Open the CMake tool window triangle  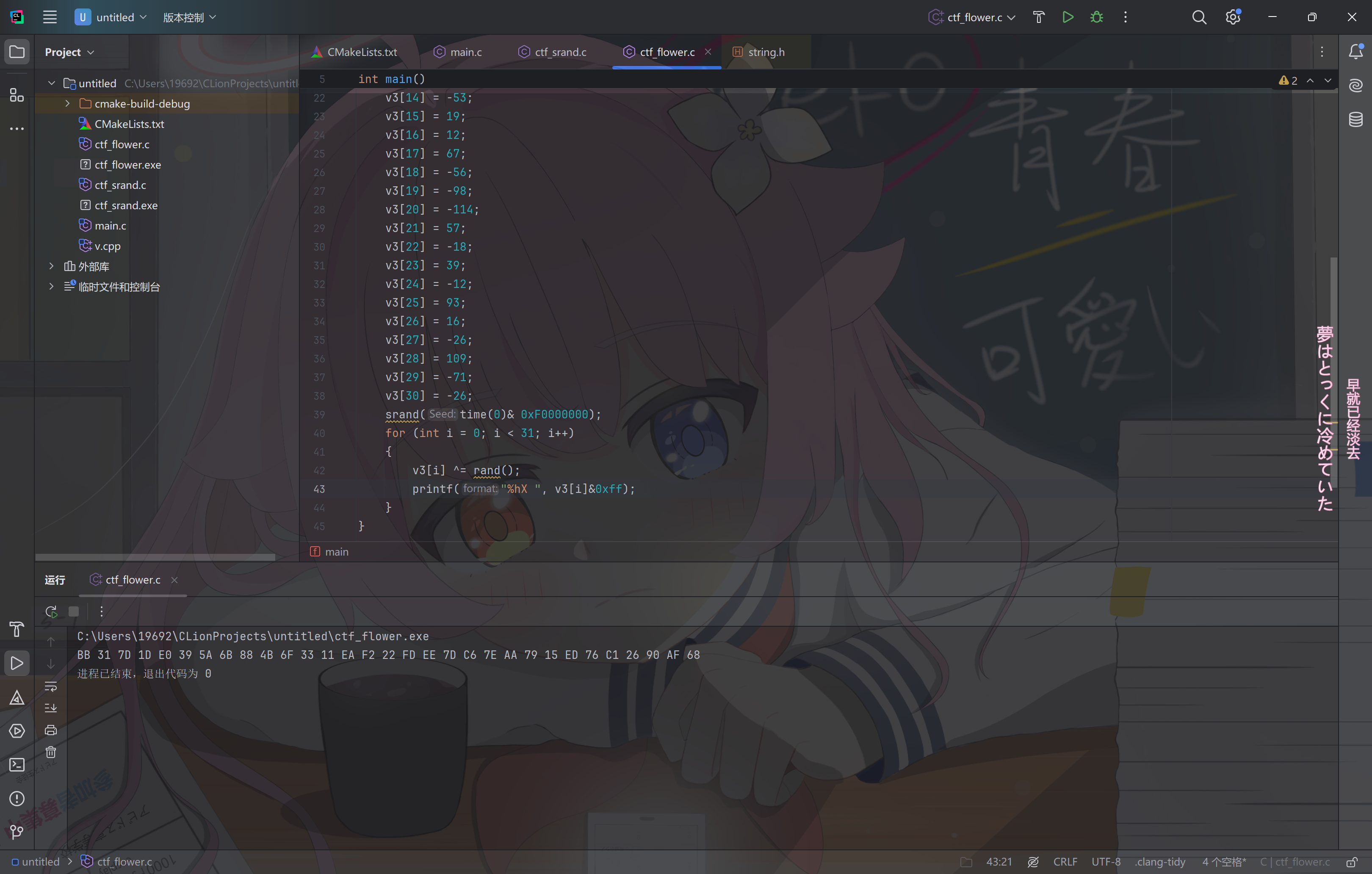(x=17, y=697)
